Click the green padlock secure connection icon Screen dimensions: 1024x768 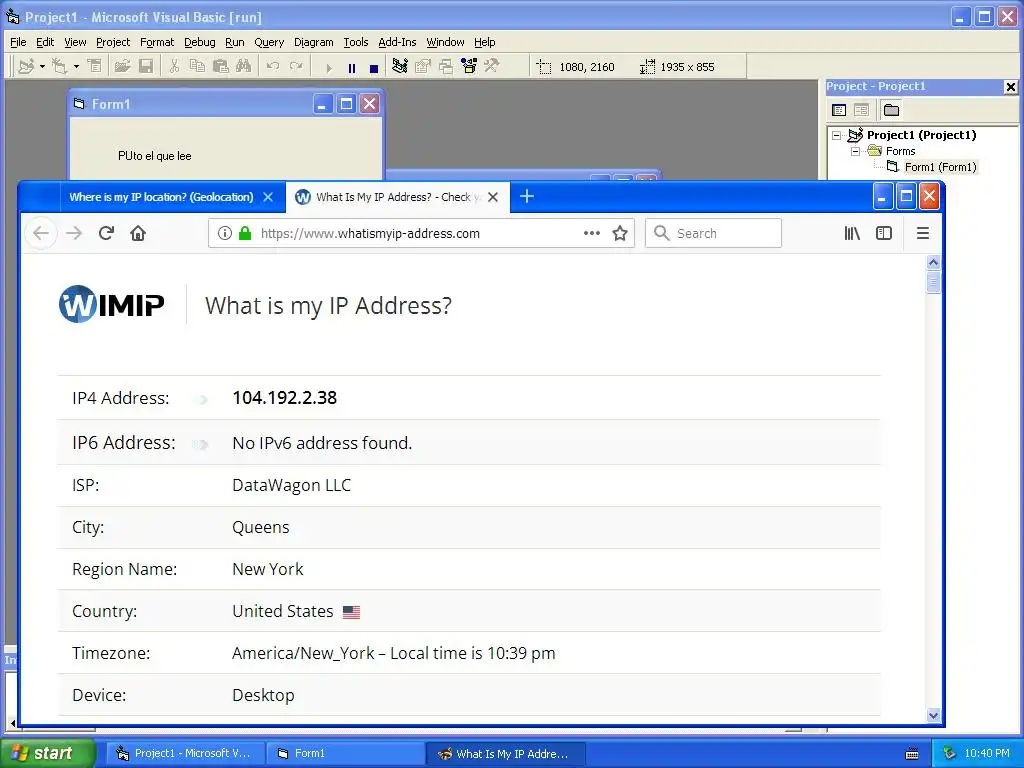(x=245, y=233)
